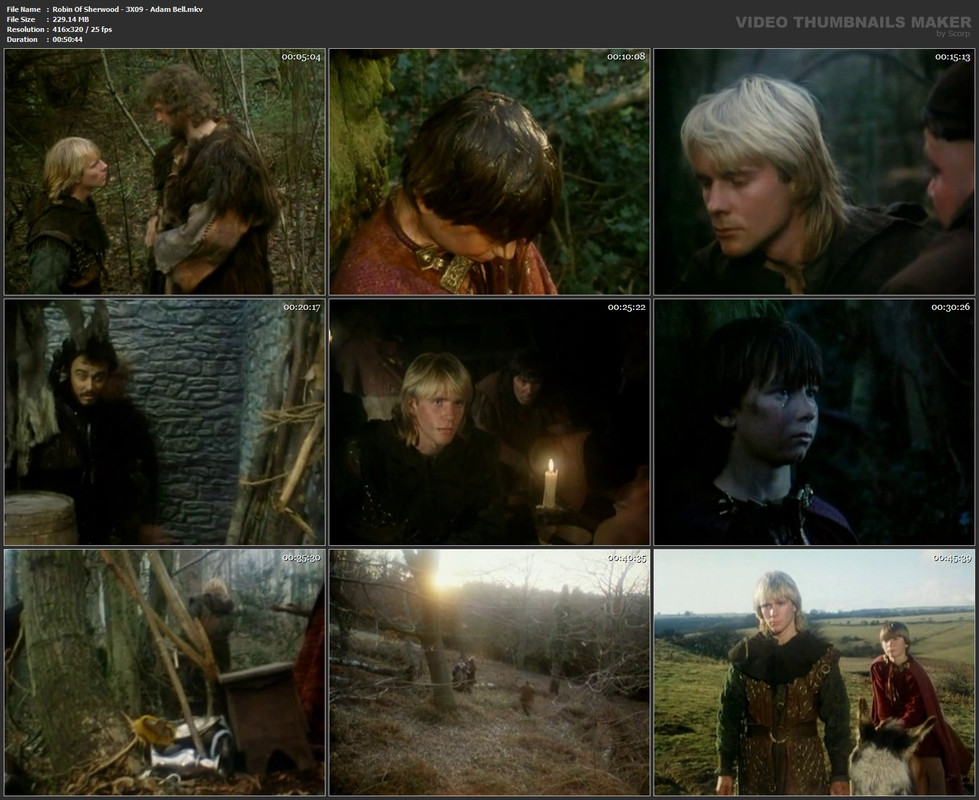Select the thumbnail timestamped 00:10:08
This screenshot has height=800, width=979.
click(x=490, y=172)
